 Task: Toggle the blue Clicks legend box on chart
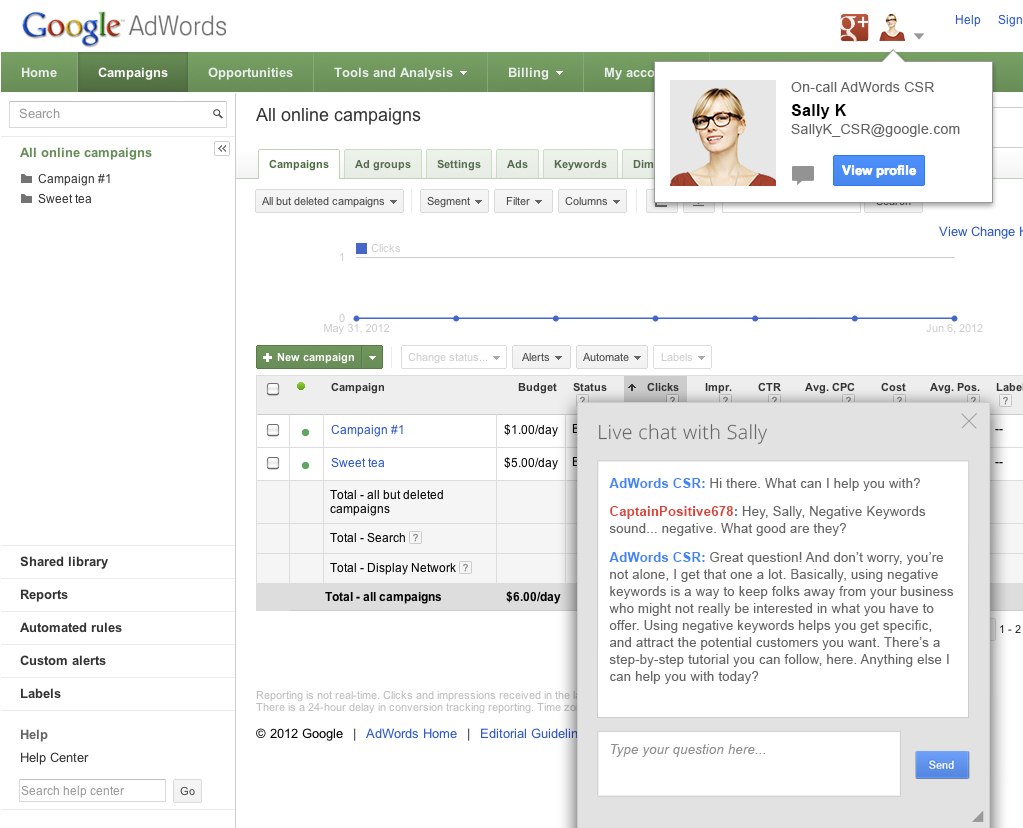pyautogui.click(x=361, y=248)
